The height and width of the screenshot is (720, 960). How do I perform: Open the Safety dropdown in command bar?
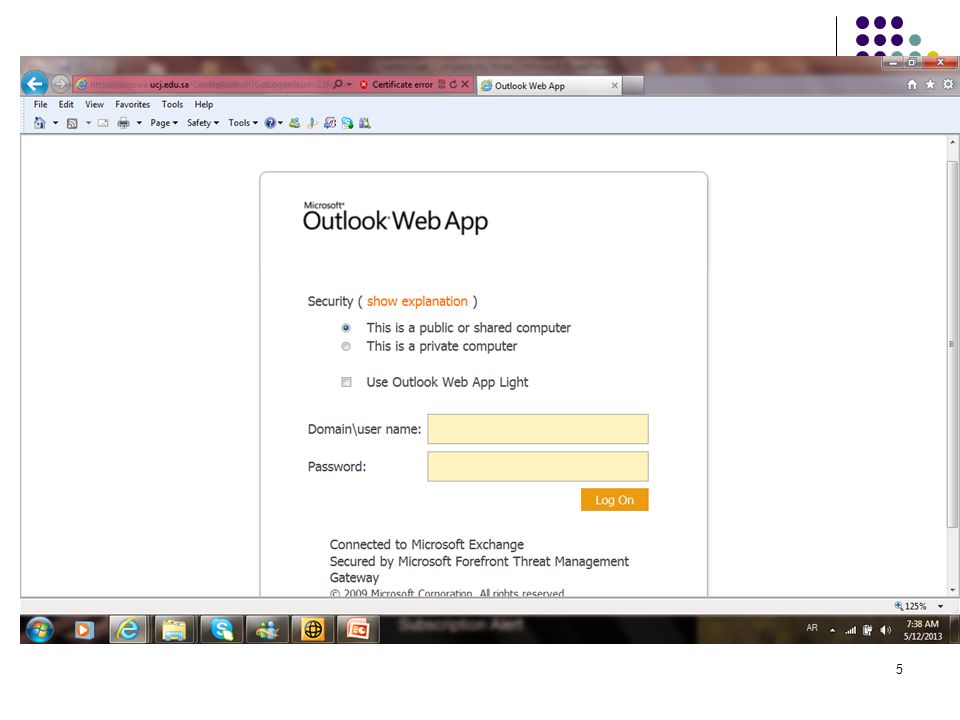[203, 123]
